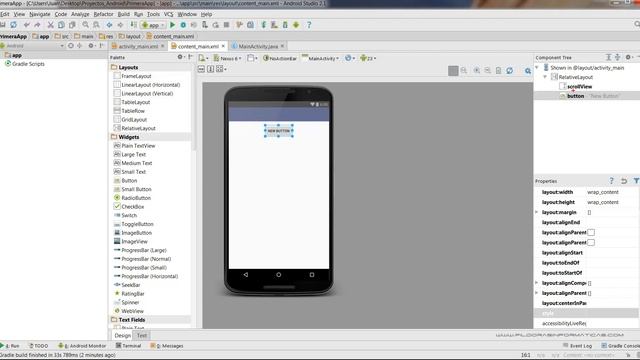Click the Make Project icon before app selector
640x360 pixels.
[x=133, y=25]
